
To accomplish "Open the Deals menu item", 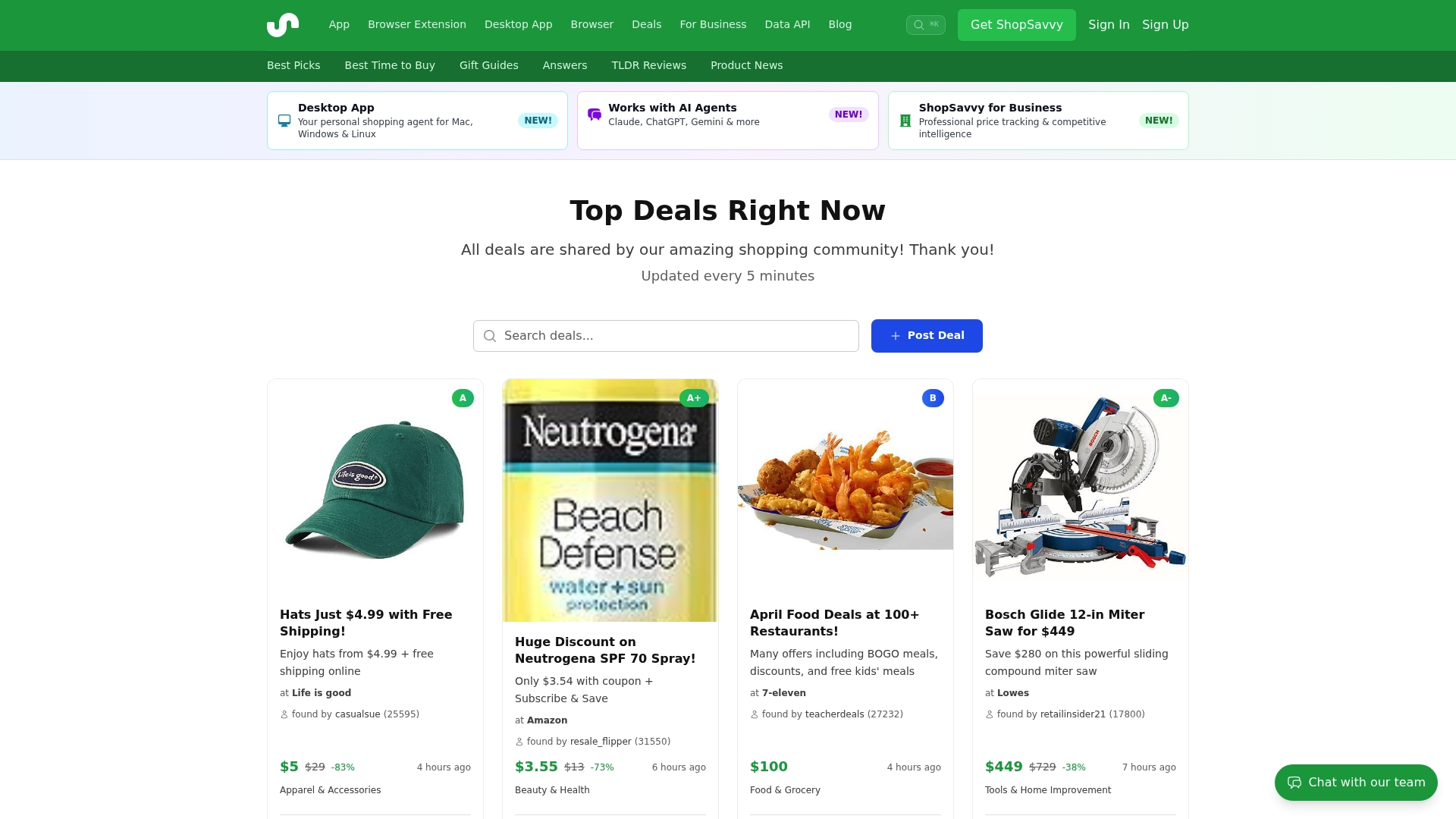I will click(x=646, y=24).
